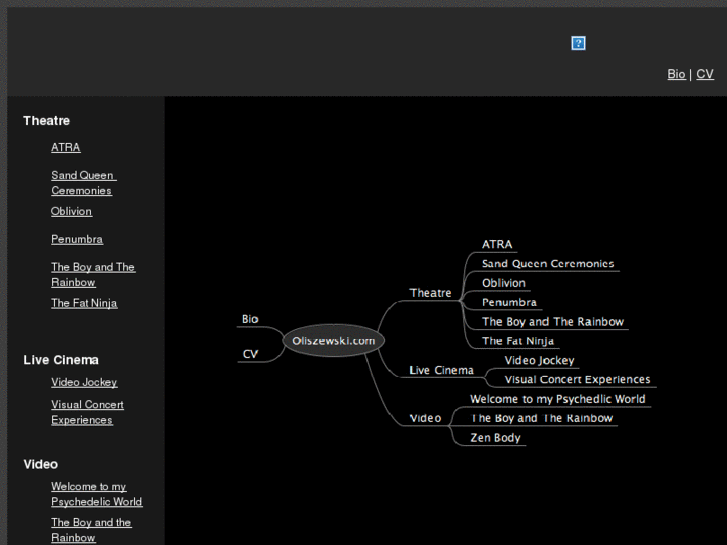Click the Live Cinema heading in sidebar
Screen dimensions: 727x545
click(61, 360)
